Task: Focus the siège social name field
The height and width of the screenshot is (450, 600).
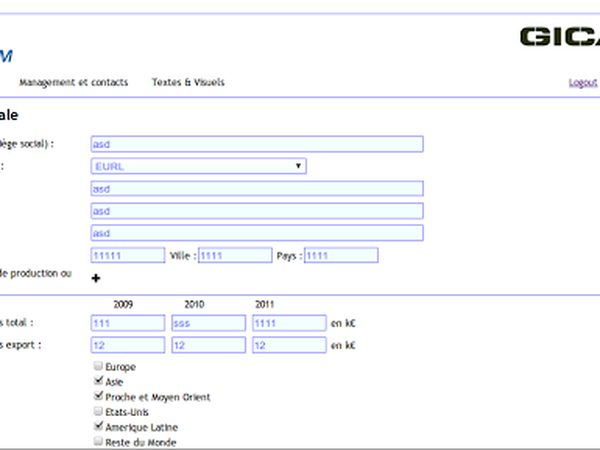Action: pyautogui.click(x=257, y=144)
